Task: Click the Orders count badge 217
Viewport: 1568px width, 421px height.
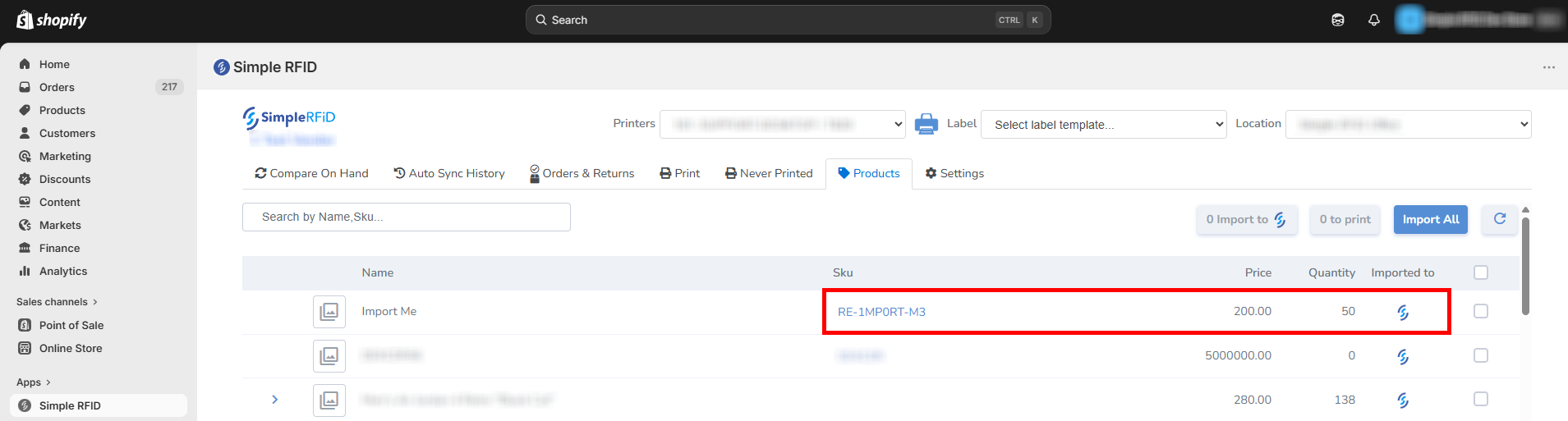Action: 169,87
